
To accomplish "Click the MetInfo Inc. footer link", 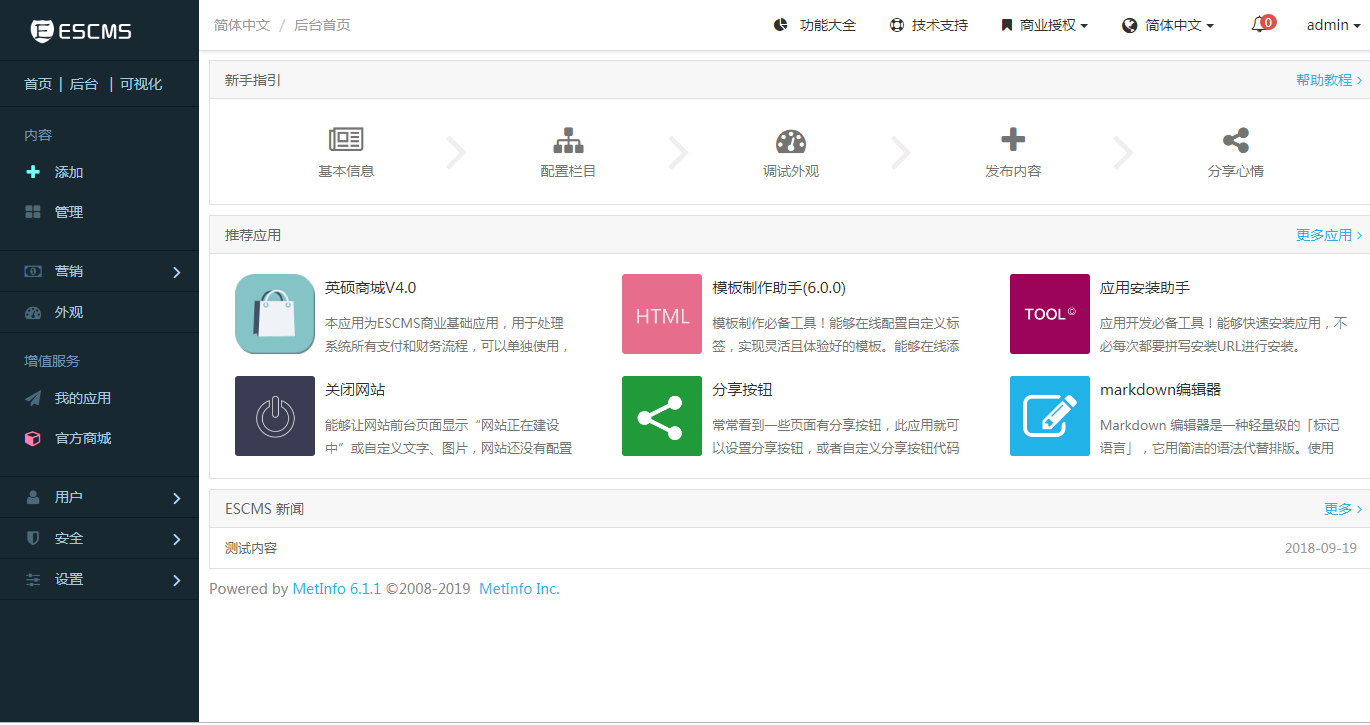I will pos(519,589).
